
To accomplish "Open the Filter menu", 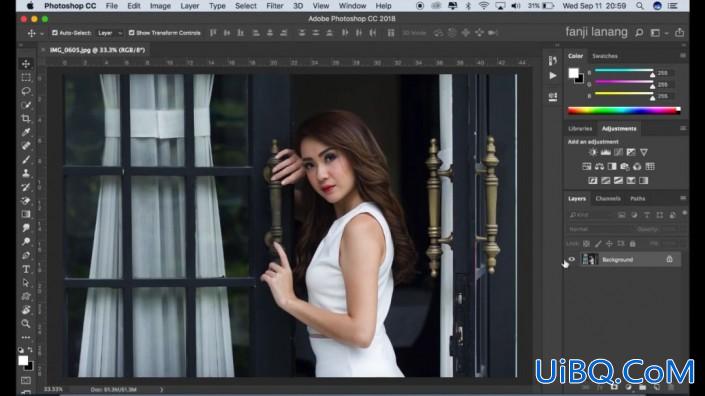I will pyautogui.click(x=275, y=6).
